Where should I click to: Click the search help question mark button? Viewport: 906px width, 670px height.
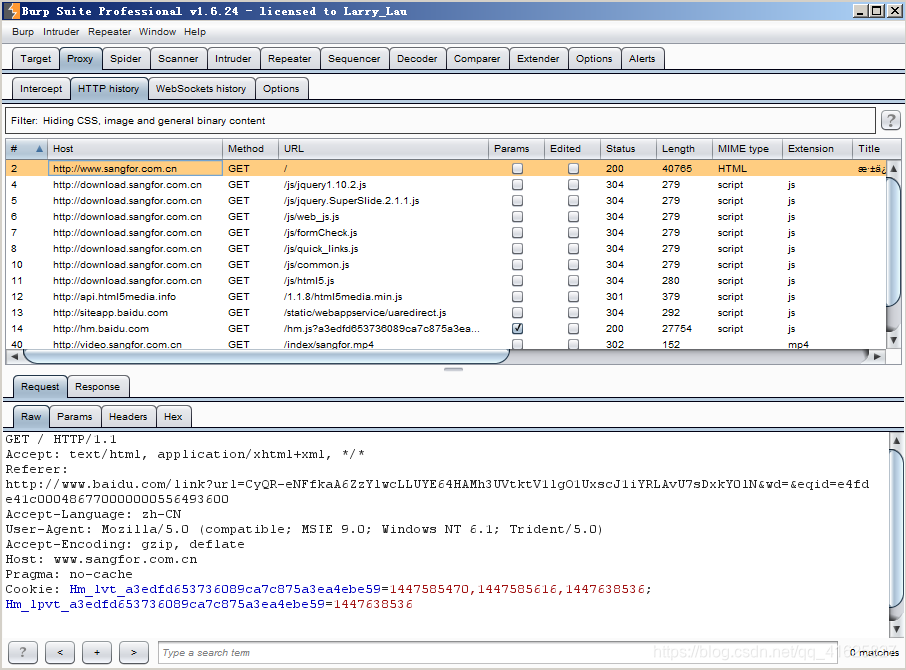coord(23,652)
